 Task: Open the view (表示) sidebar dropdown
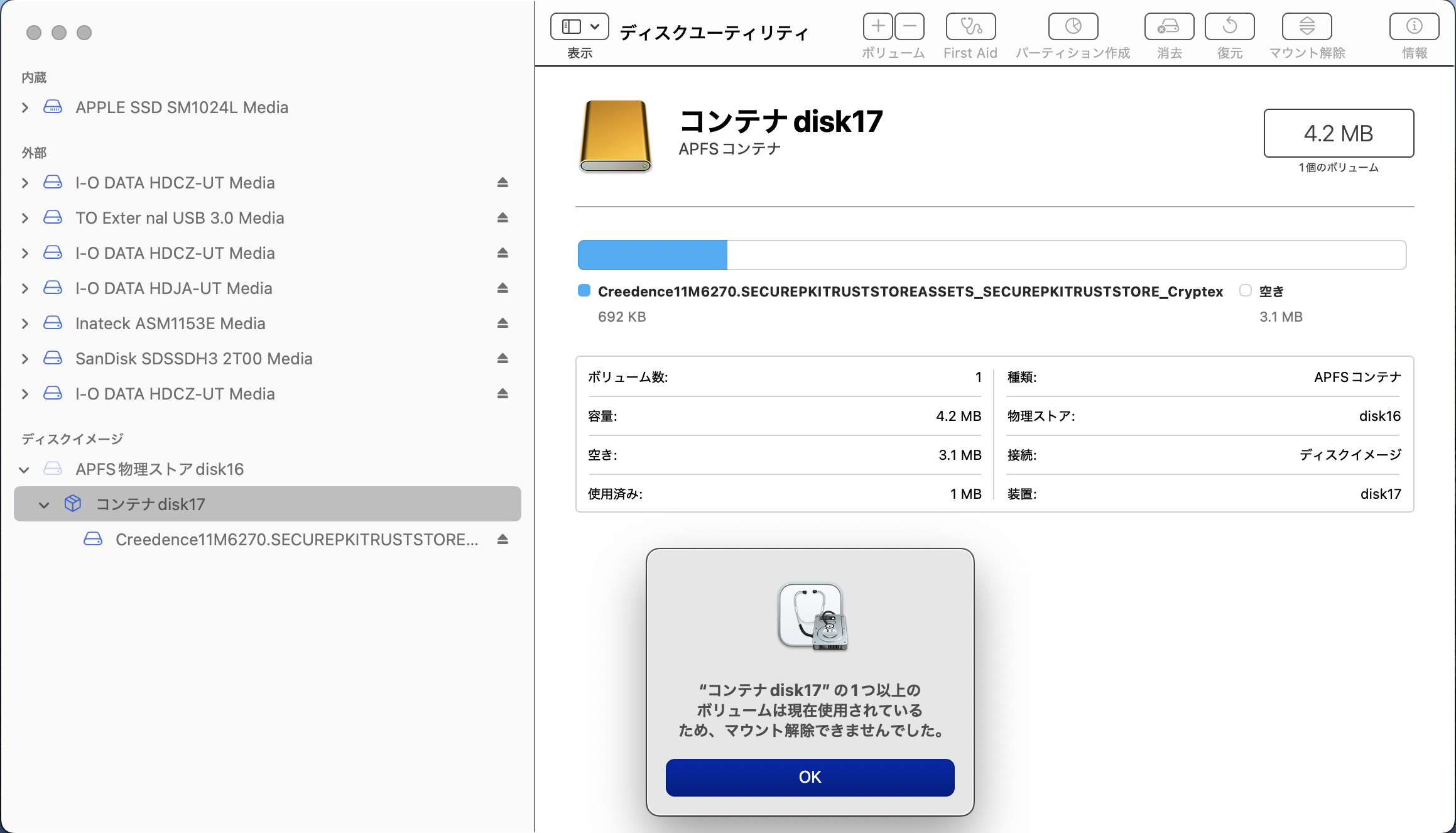click(x=580, y=26)
